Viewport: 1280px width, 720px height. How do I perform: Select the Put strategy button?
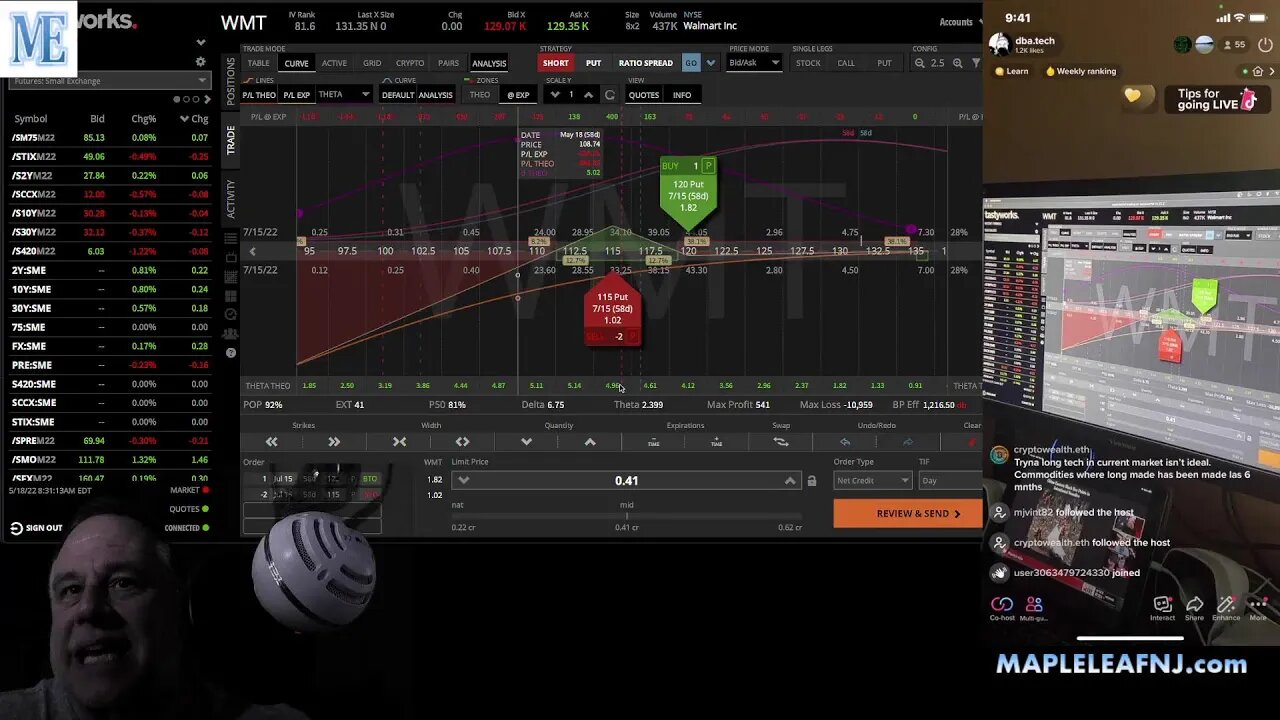(x=593, y=63)
